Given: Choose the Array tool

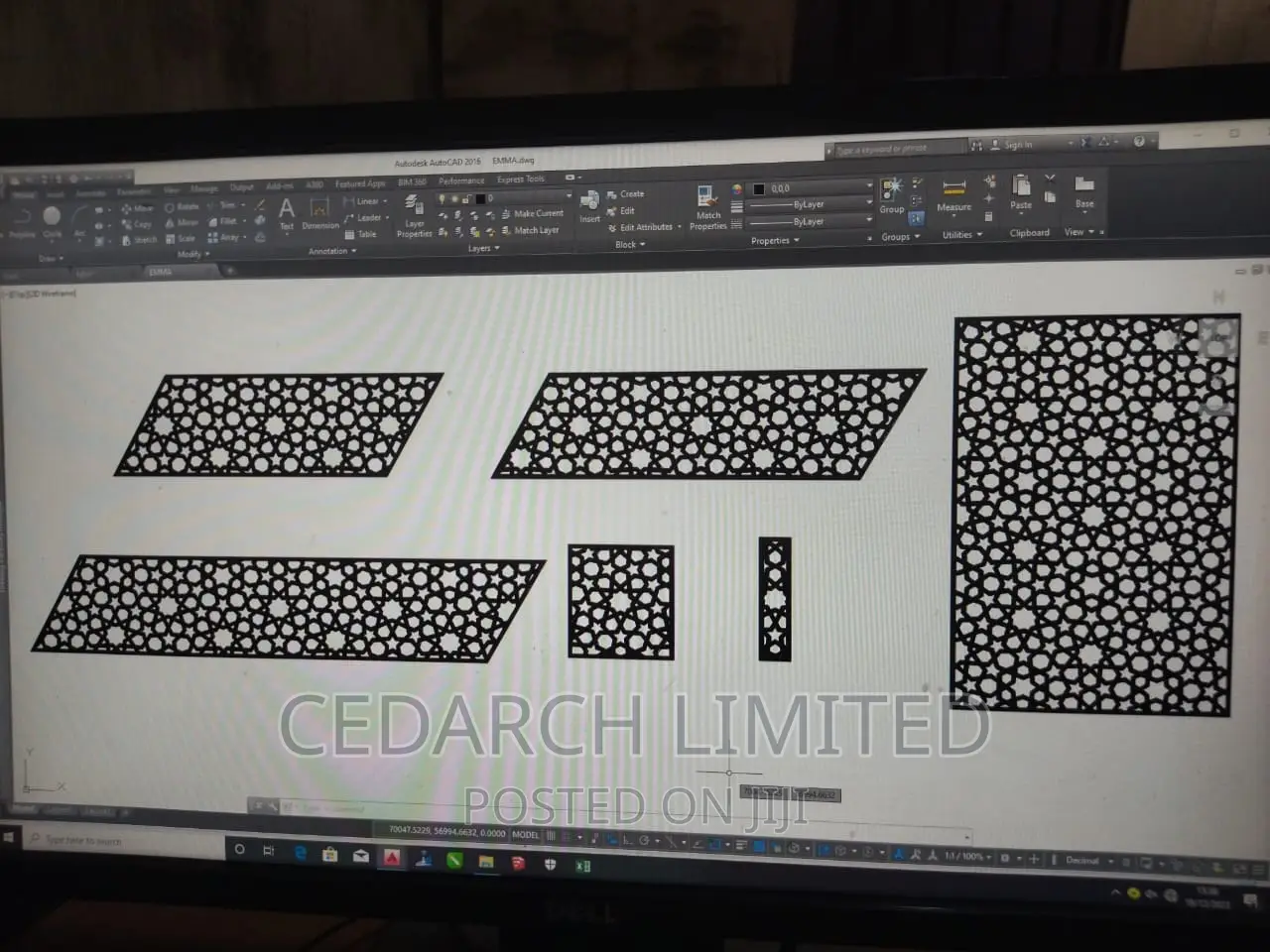Looking at the screenshot, I should (x=225, y=237).
